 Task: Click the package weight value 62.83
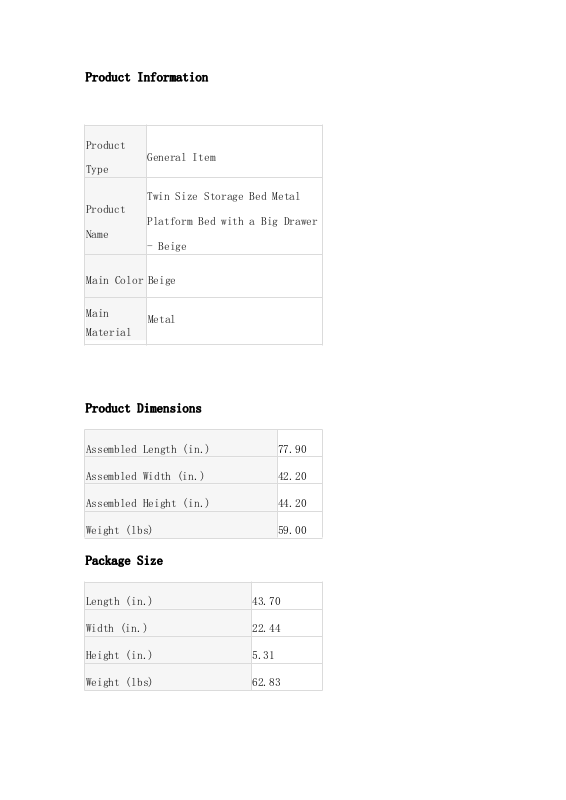(x=266, y=683)
